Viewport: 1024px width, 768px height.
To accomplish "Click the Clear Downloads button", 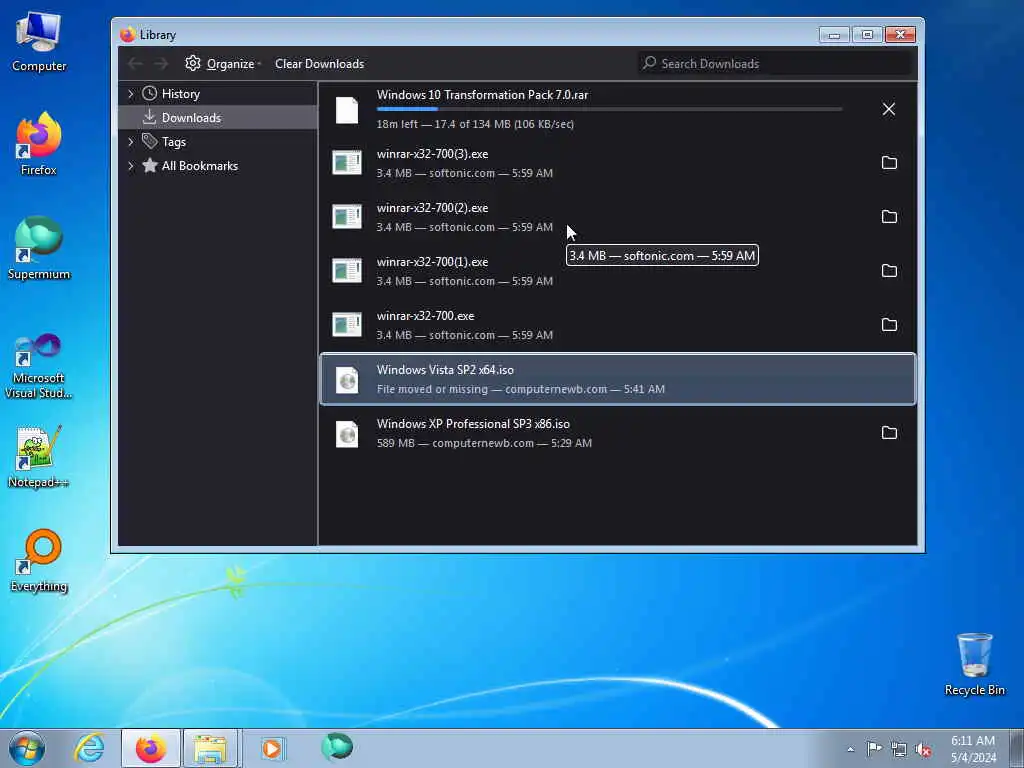I will [x=319, y=63].
